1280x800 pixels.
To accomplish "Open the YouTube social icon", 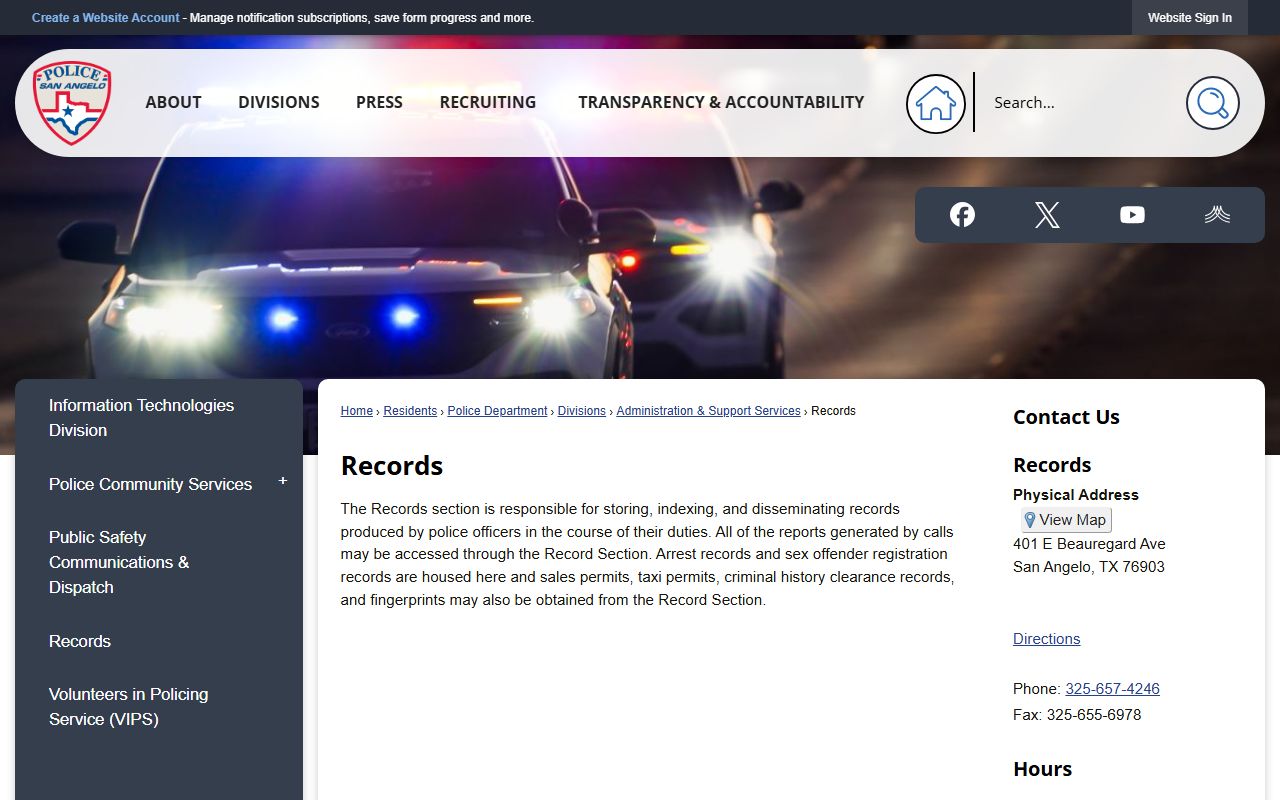I will coord(1132,215).
